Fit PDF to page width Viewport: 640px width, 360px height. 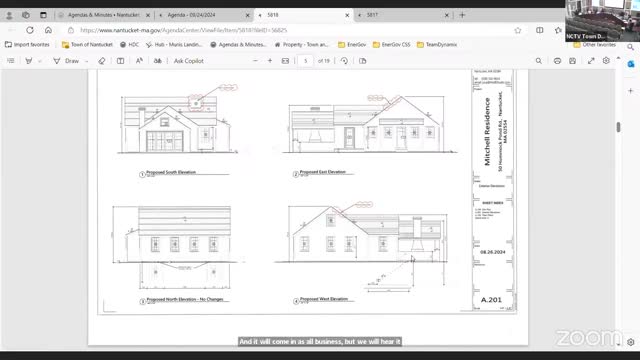[285, 61]
